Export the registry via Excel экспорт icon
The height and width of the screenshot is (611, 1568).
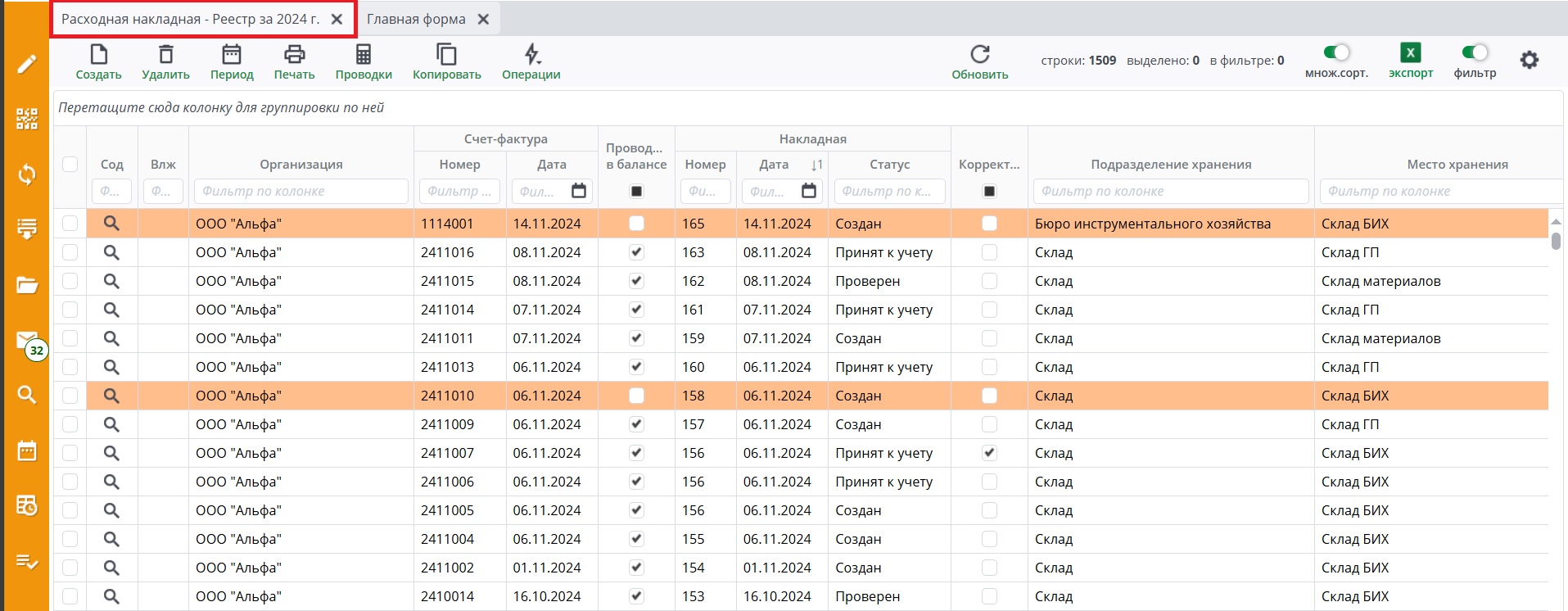click(1410, 53)
